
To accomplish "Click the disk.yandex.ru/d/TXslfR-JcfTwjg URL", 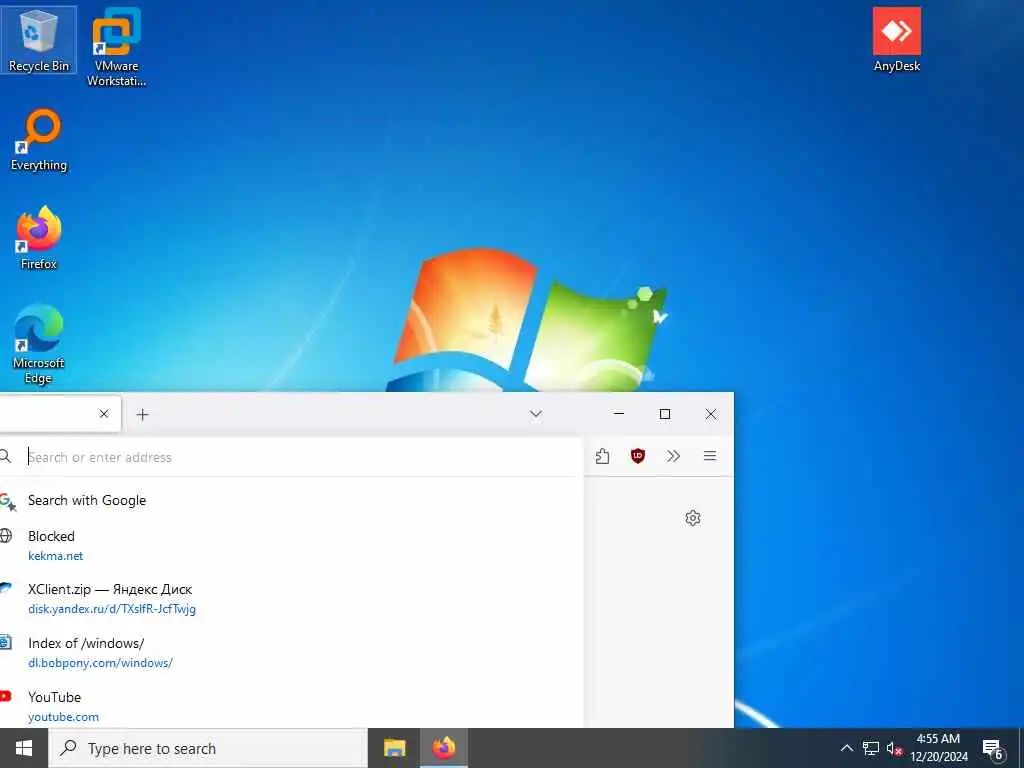I will tap(112, 609).
